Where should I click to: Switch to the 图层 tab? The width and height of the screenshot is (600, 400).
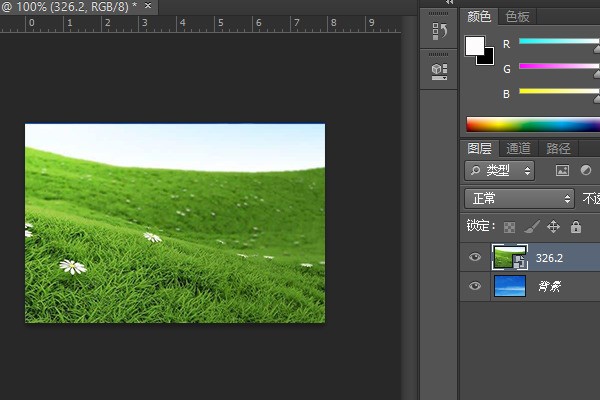pos(479,148)
